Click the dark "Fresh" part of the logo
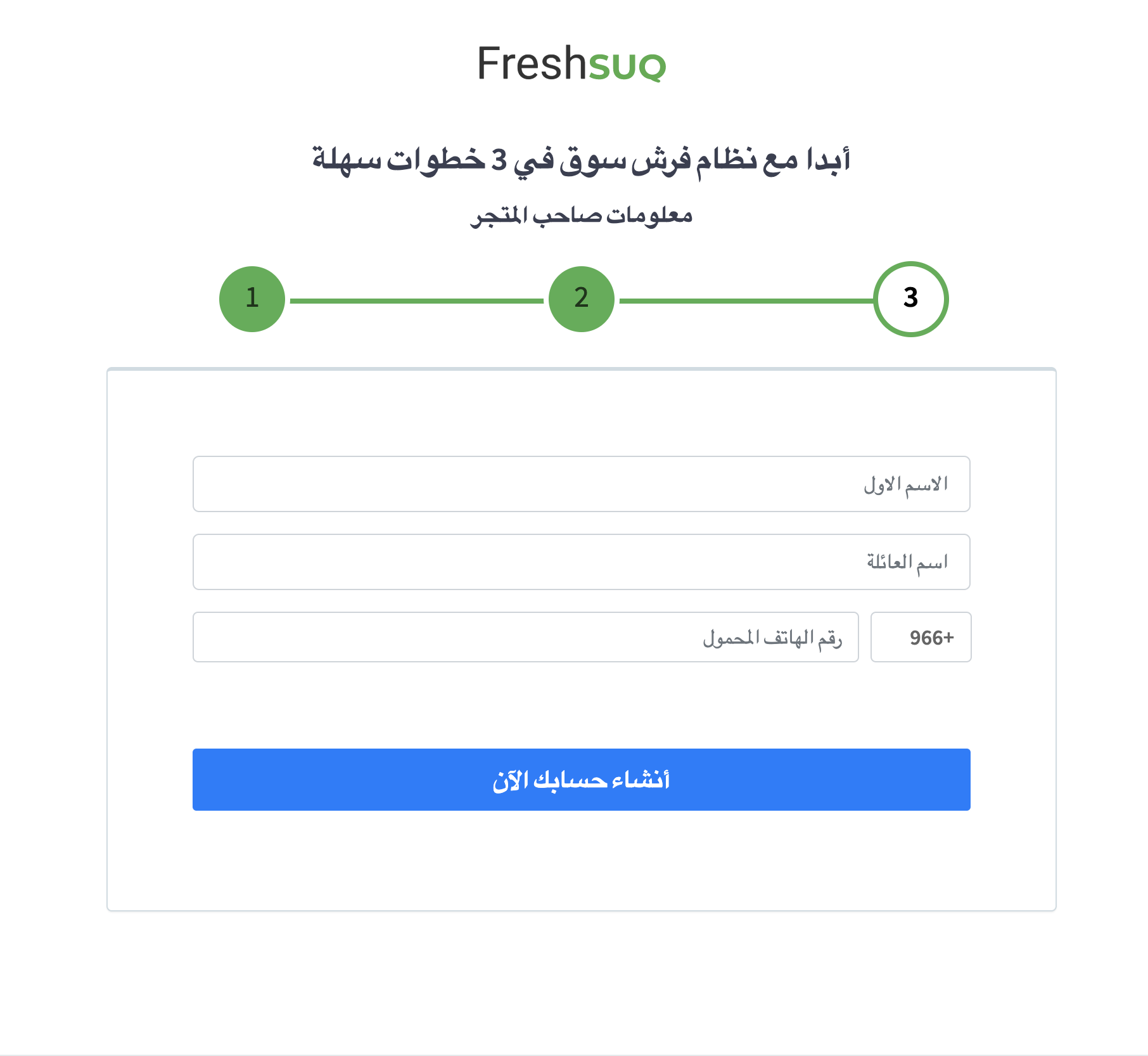This screenshot has width=1148, height=1056. 532,63
